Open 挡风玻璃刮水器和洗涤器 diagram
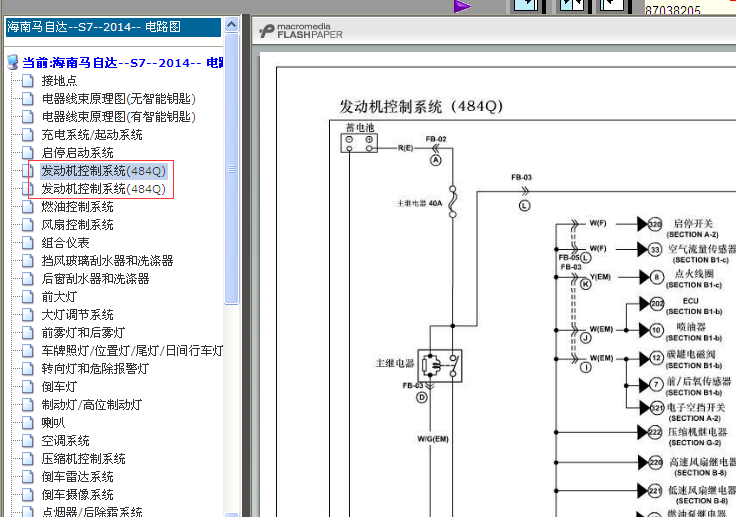 (107, 261)
